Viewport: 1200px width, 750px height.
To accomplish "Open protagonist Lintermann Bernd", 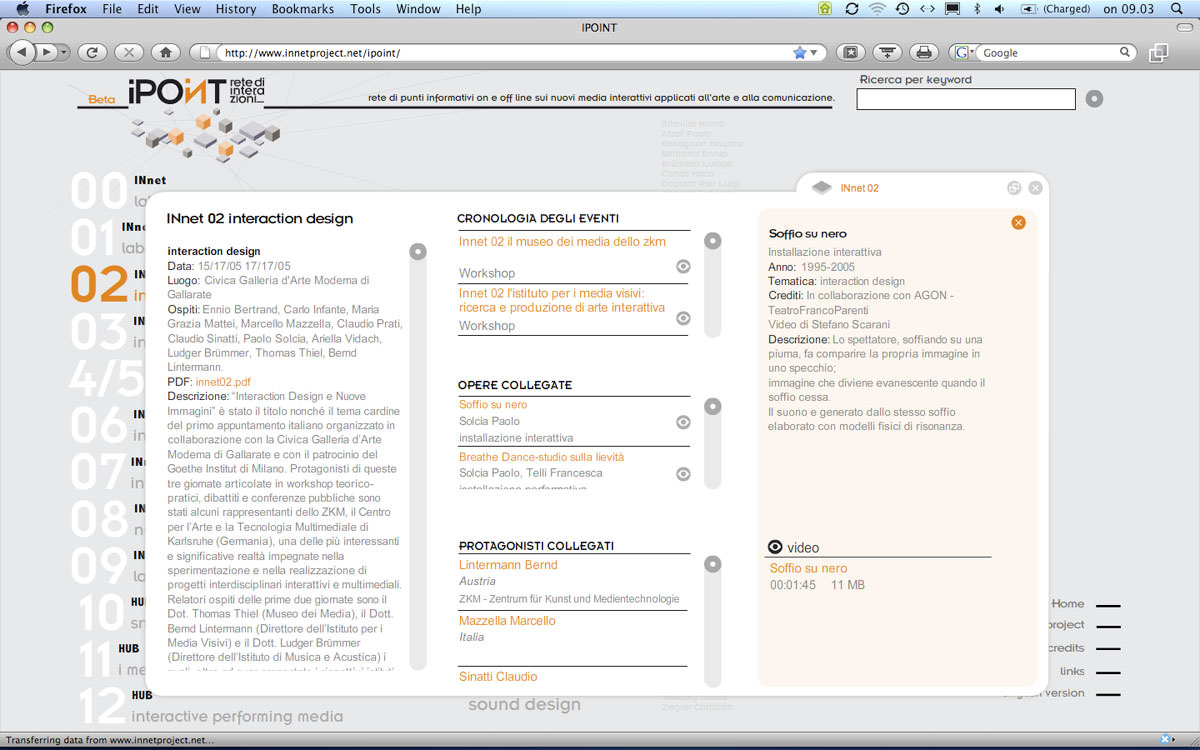I will [x=508, y=565].
